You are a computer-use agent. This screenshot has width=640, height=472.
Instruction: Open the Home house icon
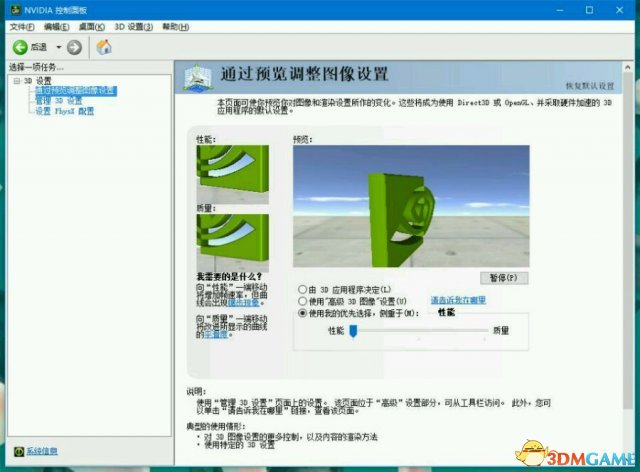click(x=104, y=47)
